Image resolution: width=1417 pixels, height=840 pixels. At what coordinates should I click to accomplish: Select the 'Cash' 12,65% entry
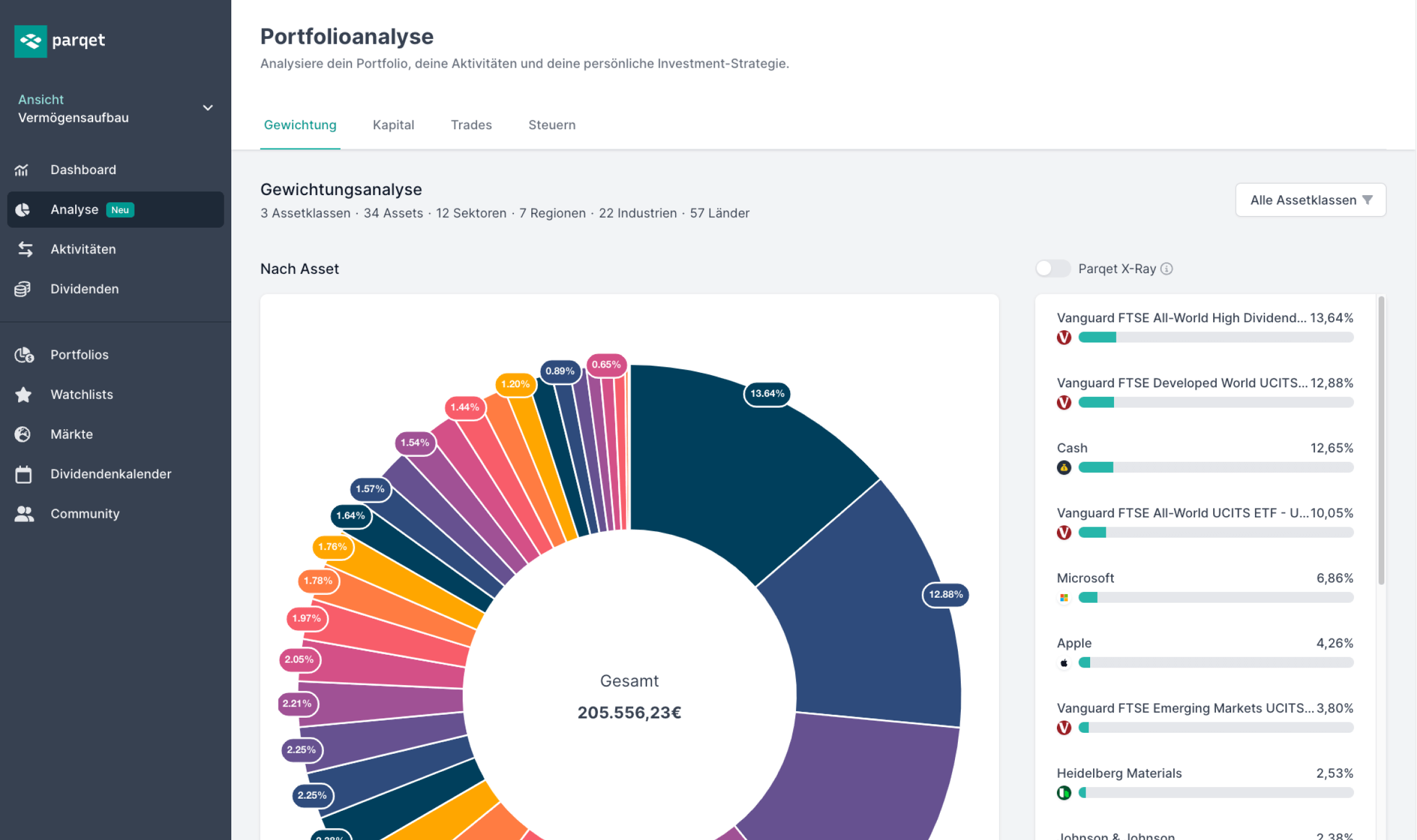click(x=1205, y=457)
